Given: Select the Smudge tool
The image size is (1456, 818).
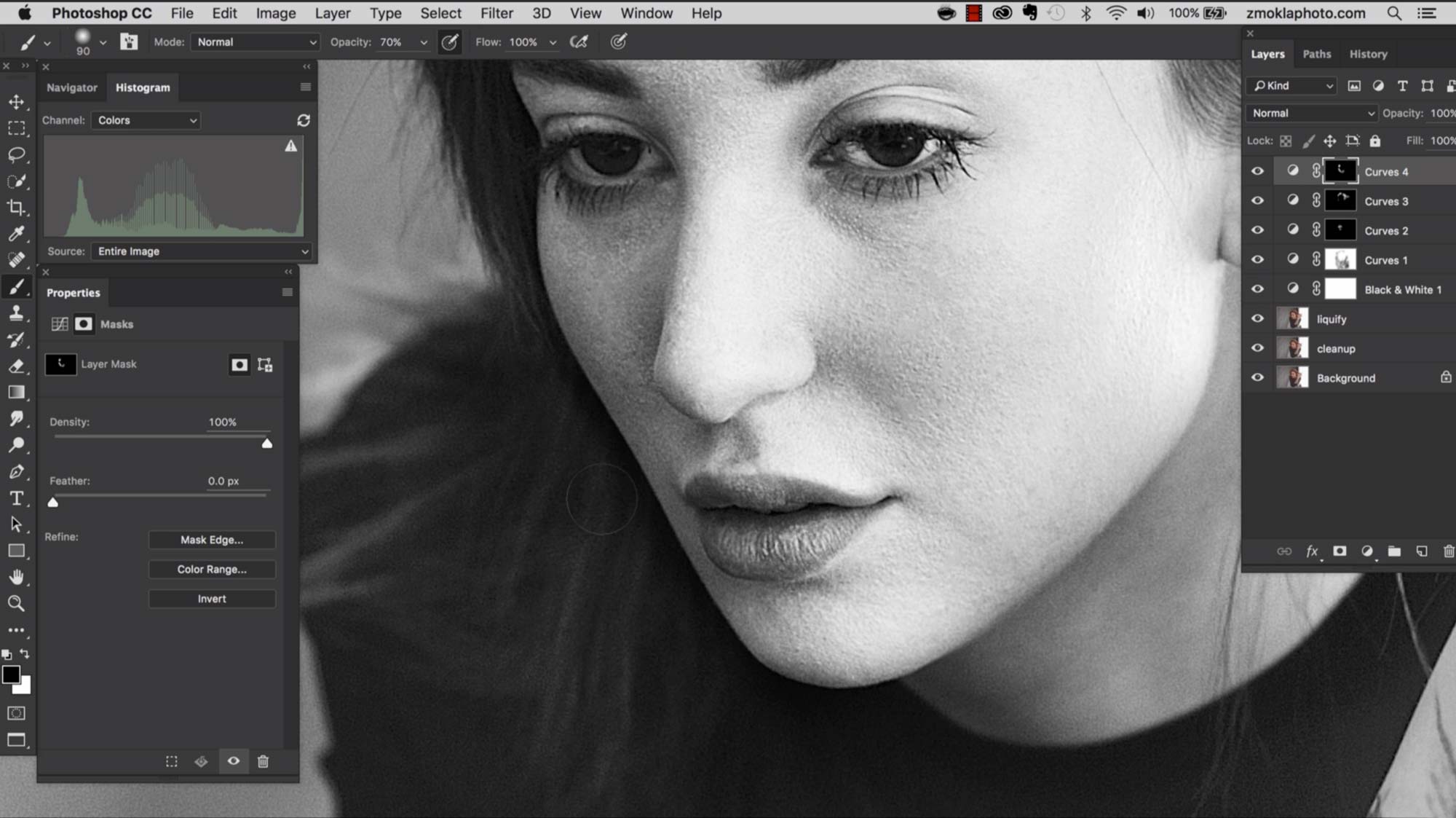Looking at the screenshot, I should pyautogui.click(x=16, y=418).
